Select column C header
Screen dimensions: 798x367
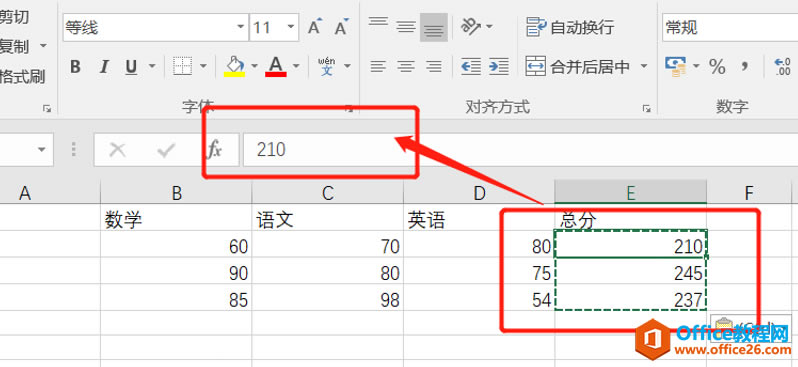328,192
